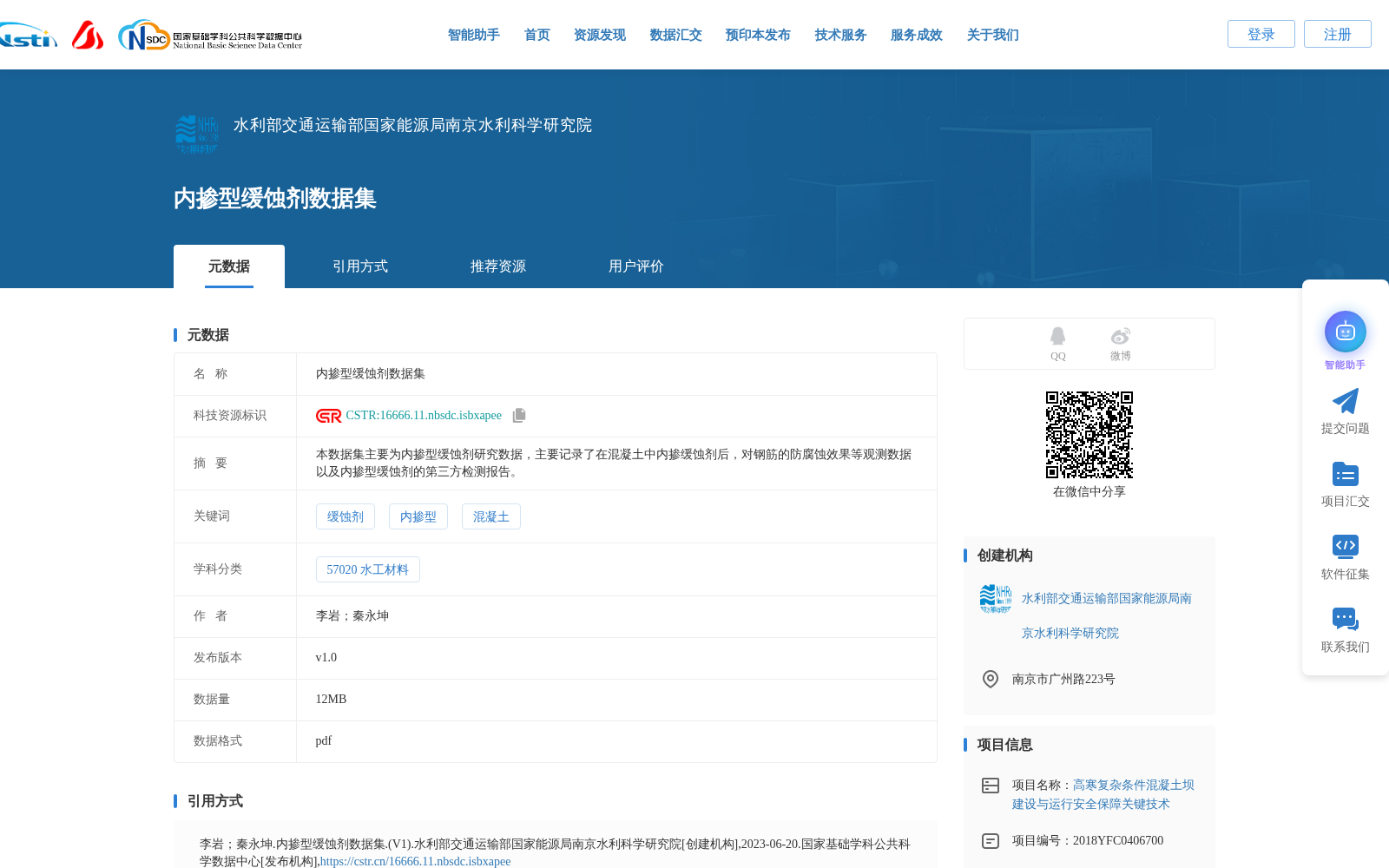The width and height of the screenshot is (1389, 868).
Task: Click the author text 李岩；秦永坤
Action: click(352, 616)
